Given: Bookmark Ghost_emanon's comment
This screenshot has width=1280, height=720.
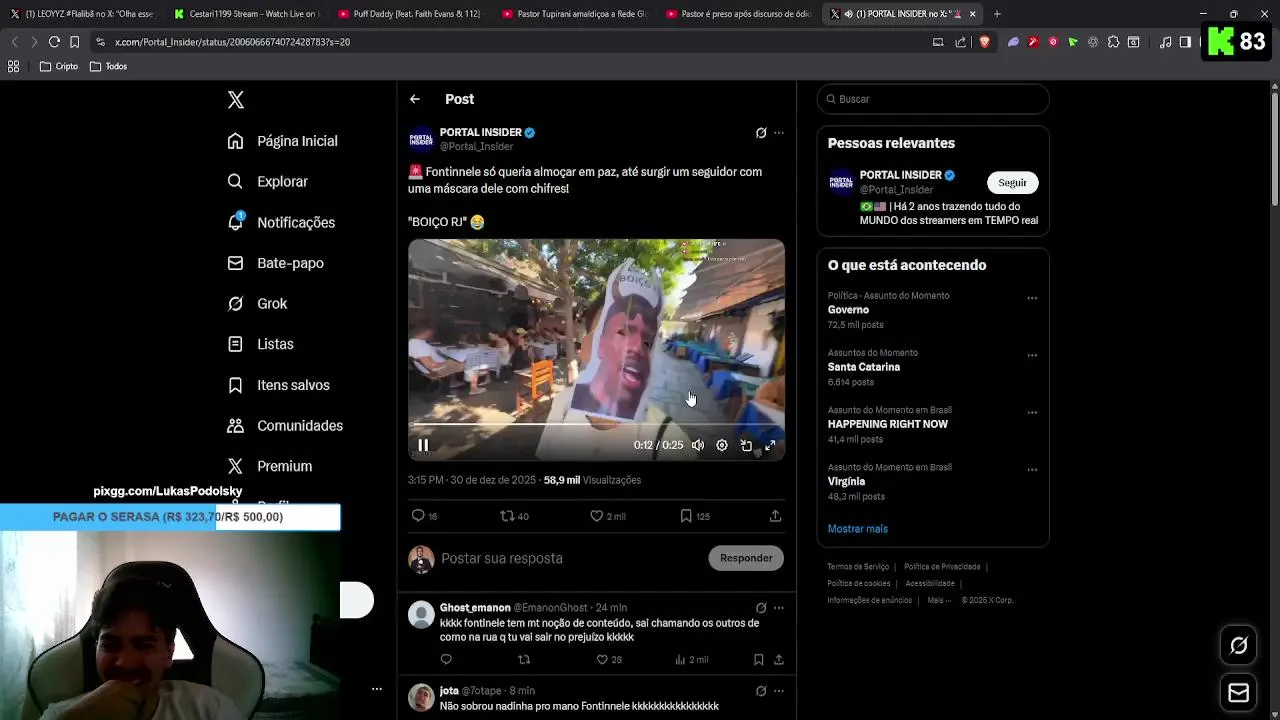Looking at the screenshot, I should (759, 660).
